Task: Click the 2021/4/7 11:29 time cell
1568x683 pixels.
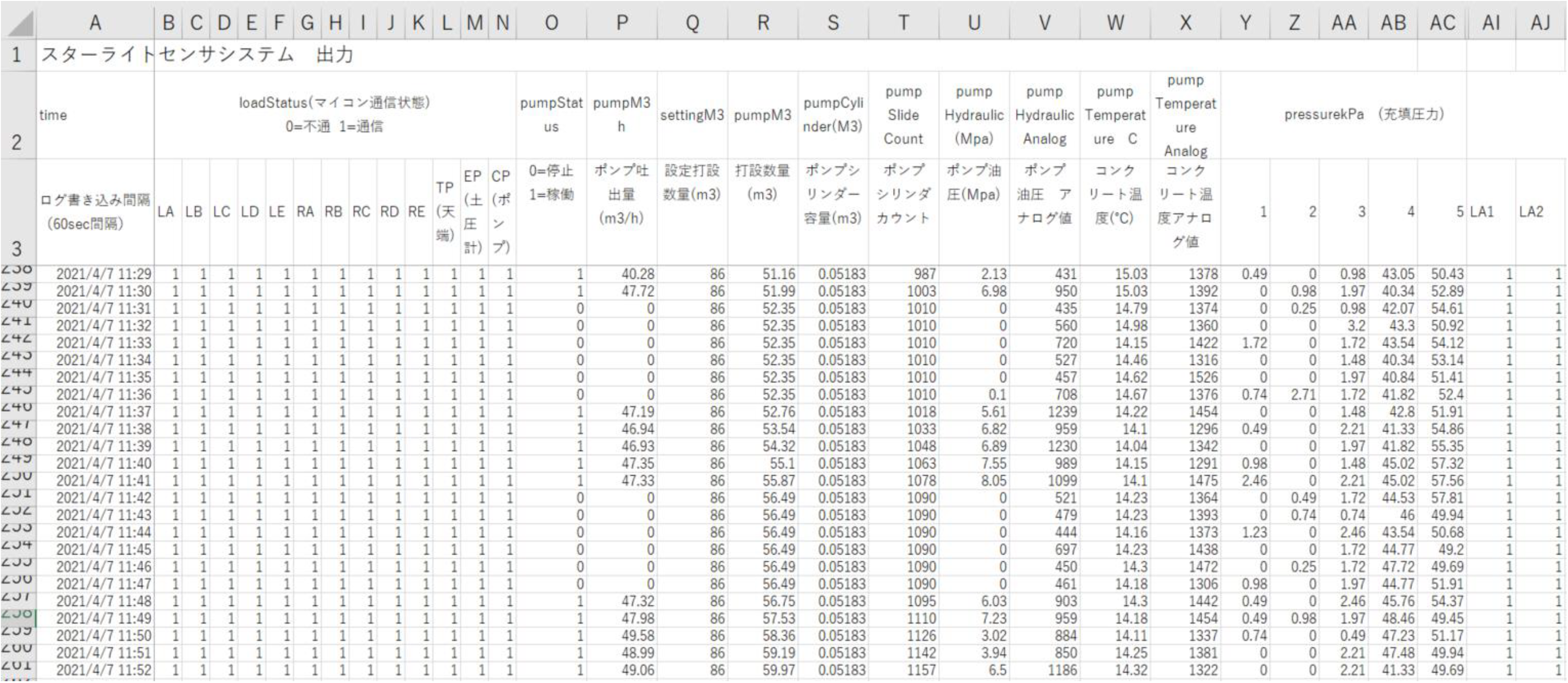Action: point(95,274)
